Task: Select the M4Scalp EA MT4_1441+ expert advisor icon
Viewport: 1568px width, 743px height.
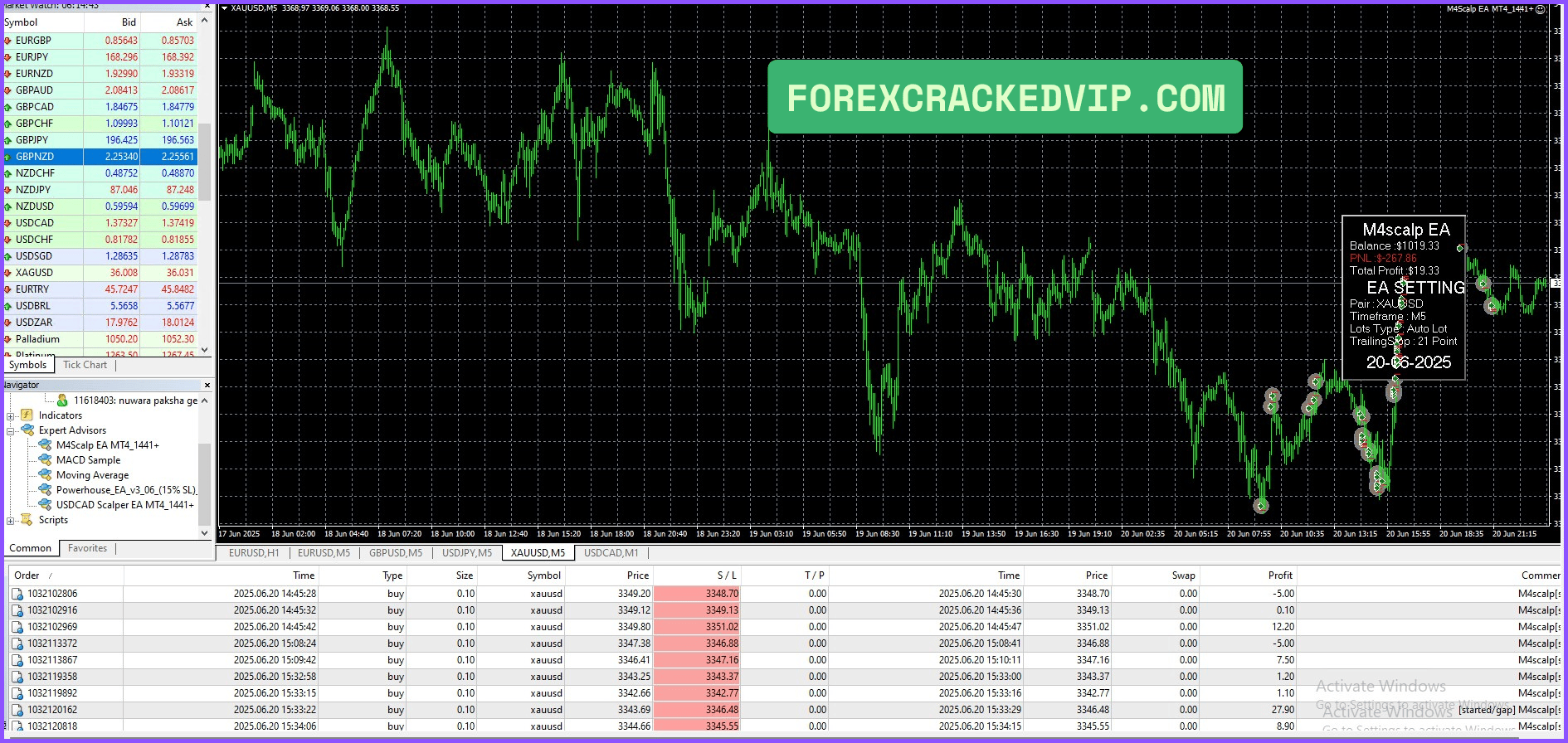Action: pos(45,445)
